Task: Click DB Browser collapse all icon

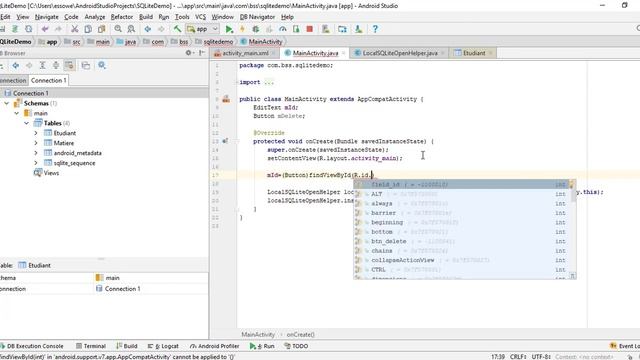Action: (56, 65)
